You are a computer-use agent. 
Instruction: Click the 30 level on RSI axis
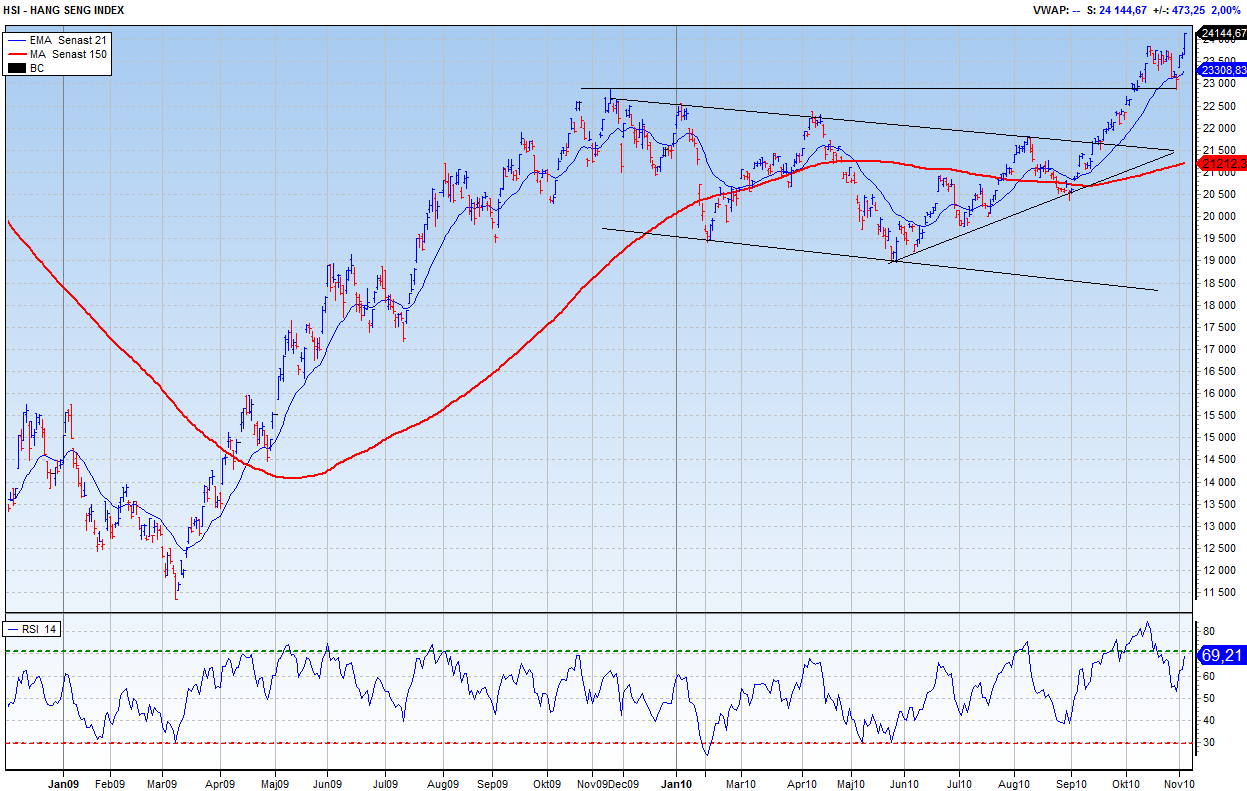[1208, 742]
